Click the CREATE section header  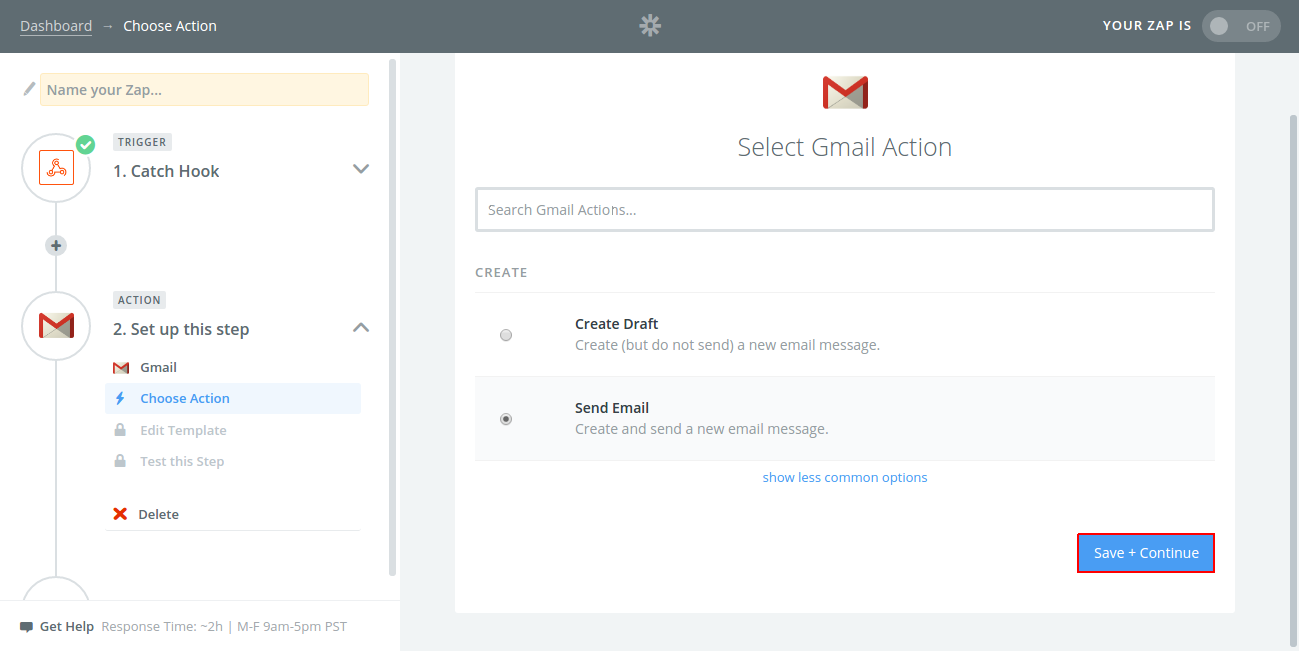(501, 273)
